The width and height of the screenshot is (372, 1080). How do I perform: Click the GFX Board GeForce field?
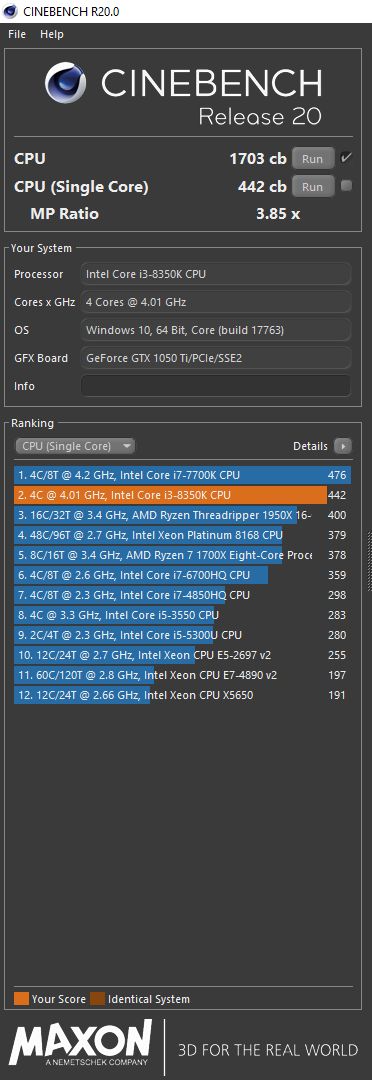pos(216,358)
